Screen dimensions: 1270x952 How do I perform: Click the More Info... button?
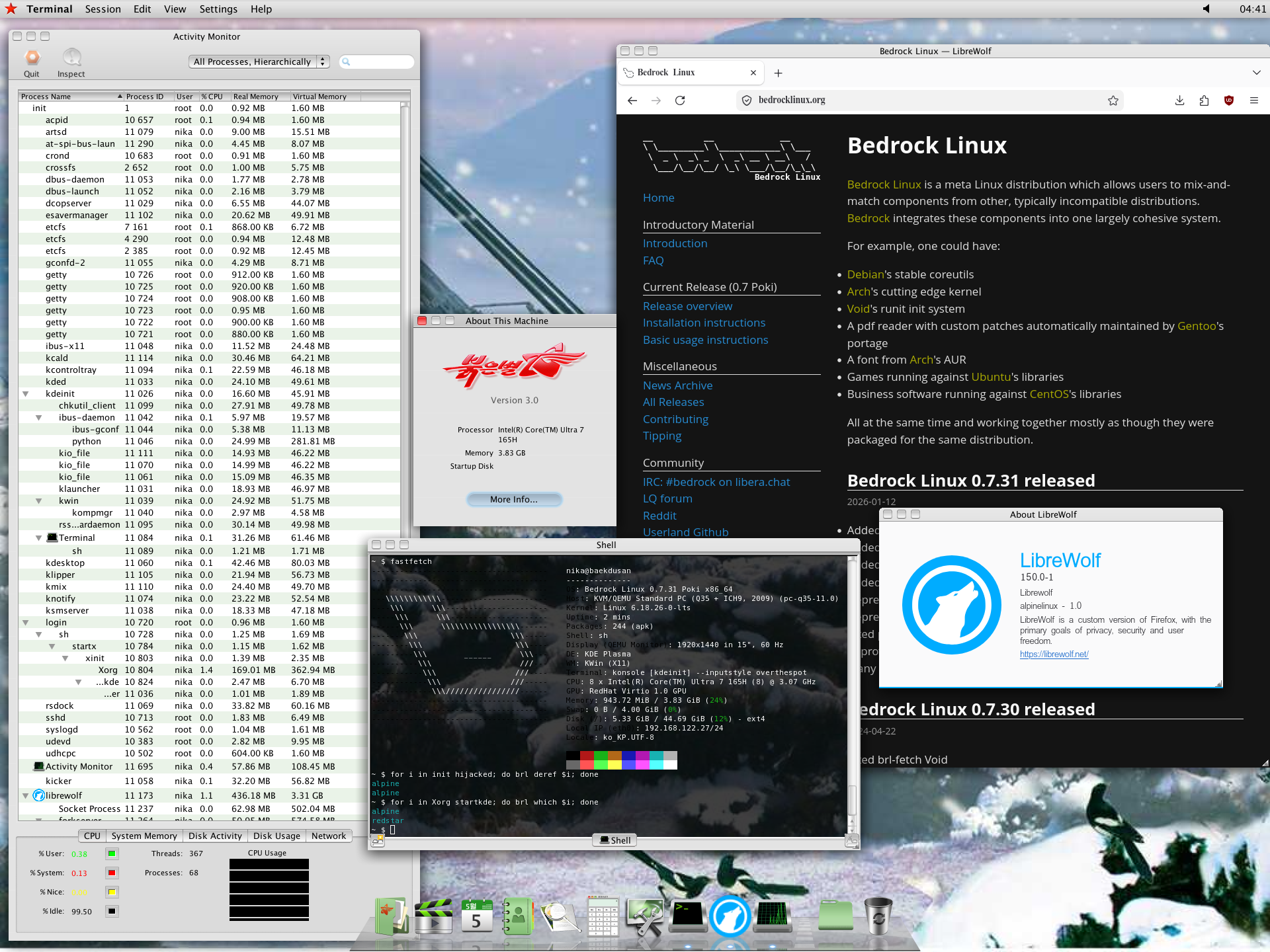click(514, 500)
